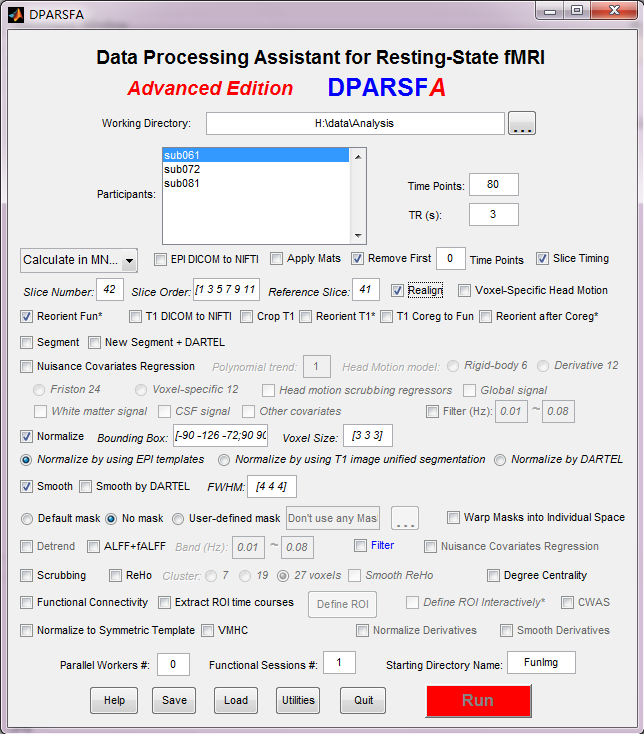The width and height of the screenshot is (644, 734).
Task: Check the CWAS checkbox
Action: click(567, 602)
